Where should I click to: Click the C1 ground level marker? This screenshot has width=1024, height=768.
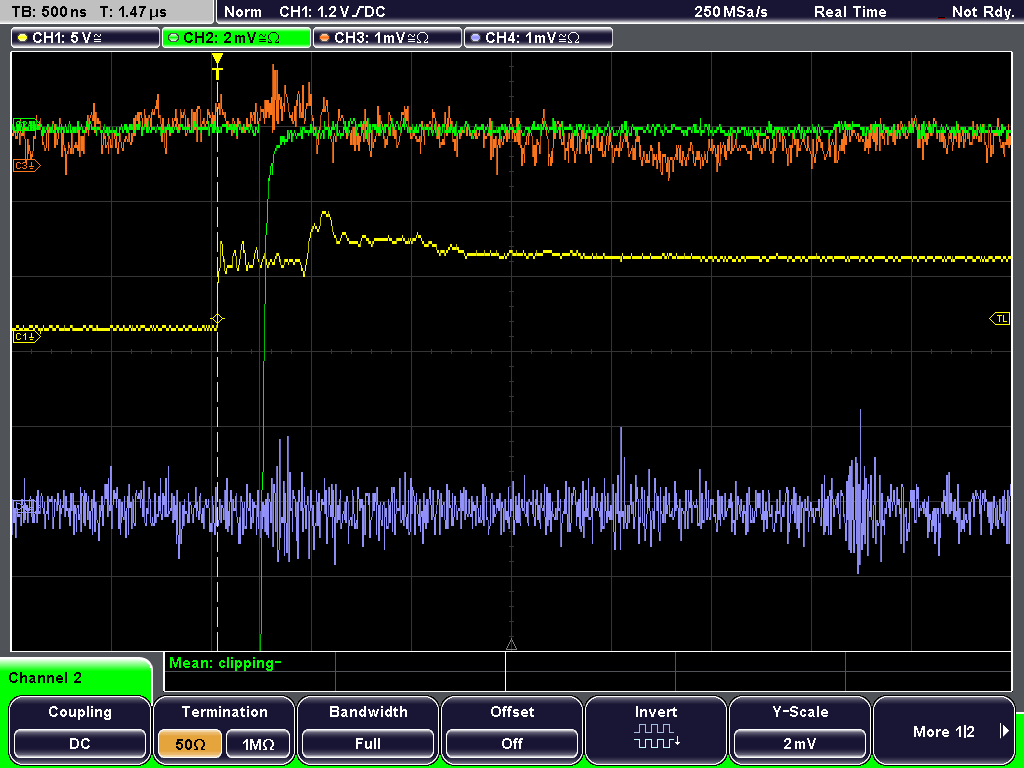coord(27,336)
